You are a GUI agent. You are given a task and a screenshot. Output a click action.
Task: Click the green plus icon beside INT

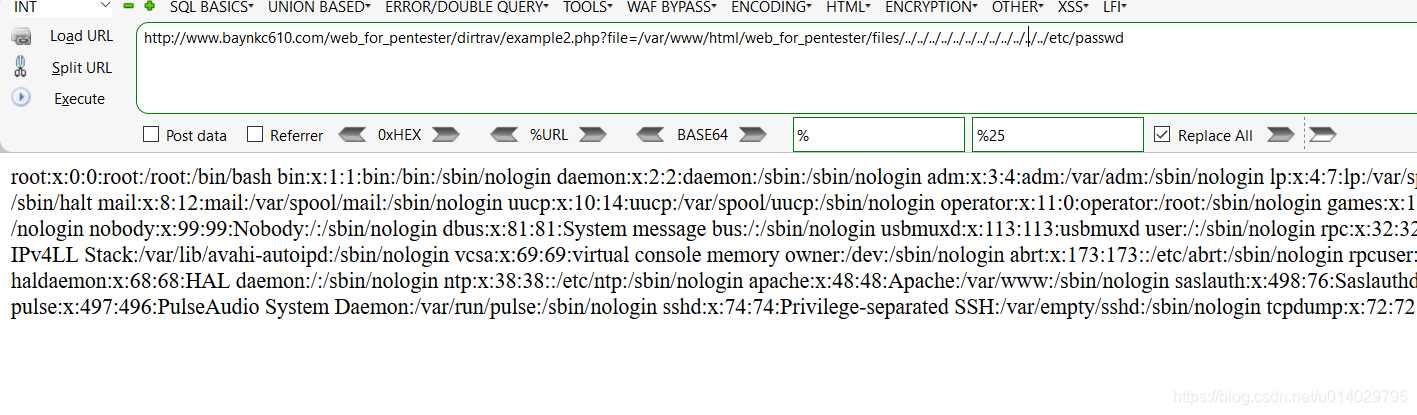coord(150,6)
